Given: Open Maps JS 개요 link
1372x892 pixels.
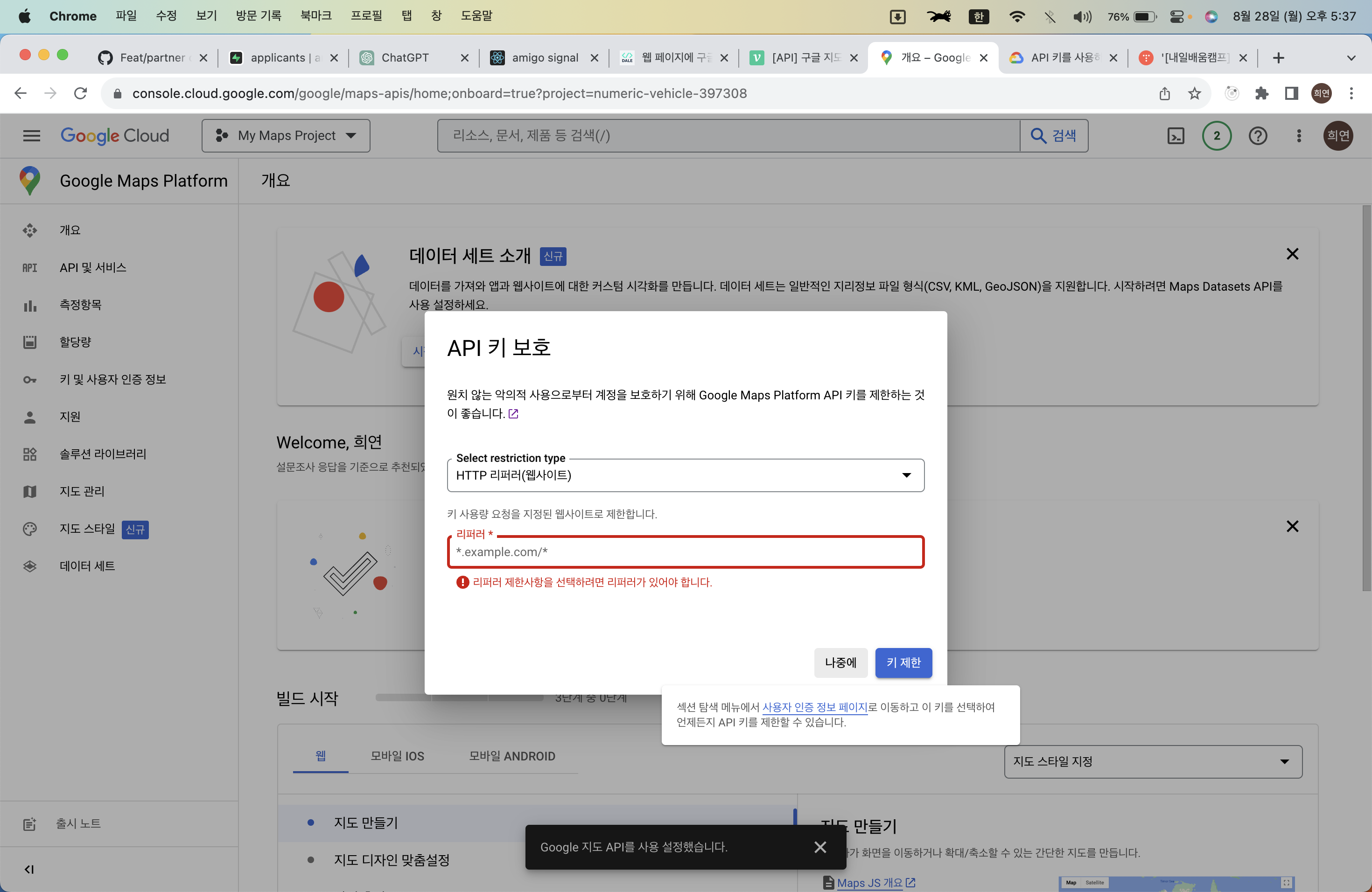Looking at the screenshot, I should click(x=869, y=883).
